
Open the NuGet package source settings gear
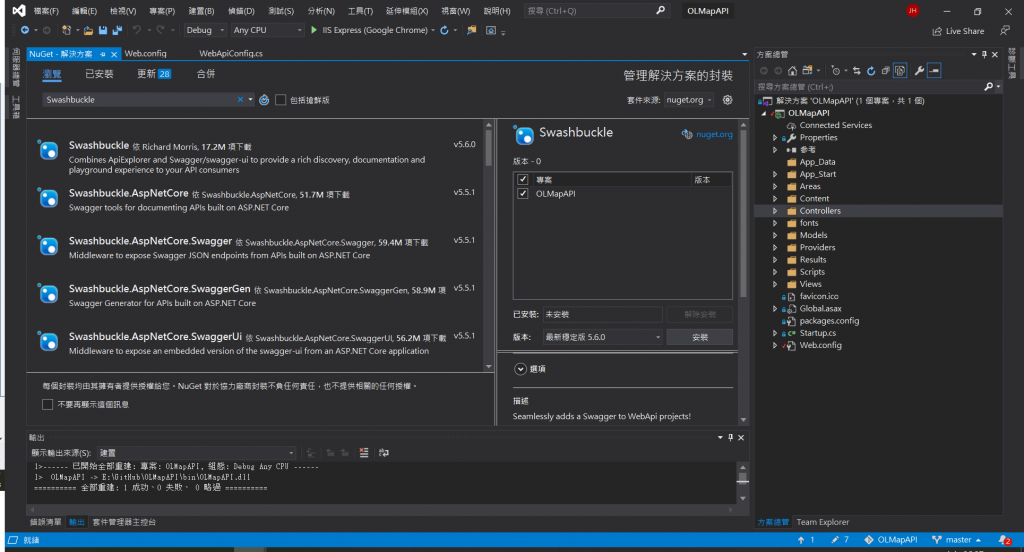point(728,100)
